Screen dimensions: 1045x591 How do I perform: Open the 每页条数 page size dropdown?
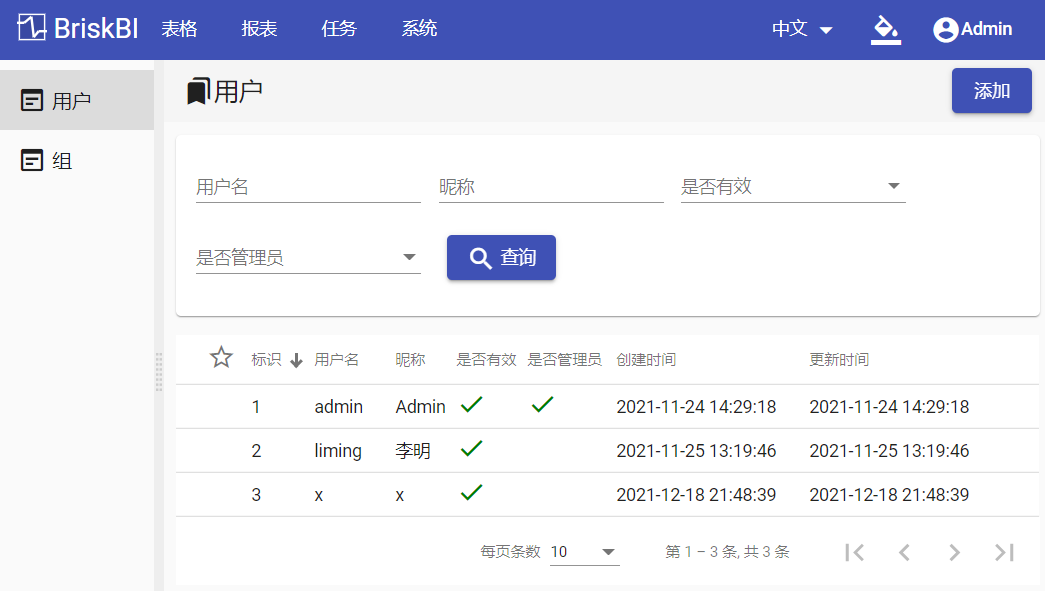click(x=584, y=552)
